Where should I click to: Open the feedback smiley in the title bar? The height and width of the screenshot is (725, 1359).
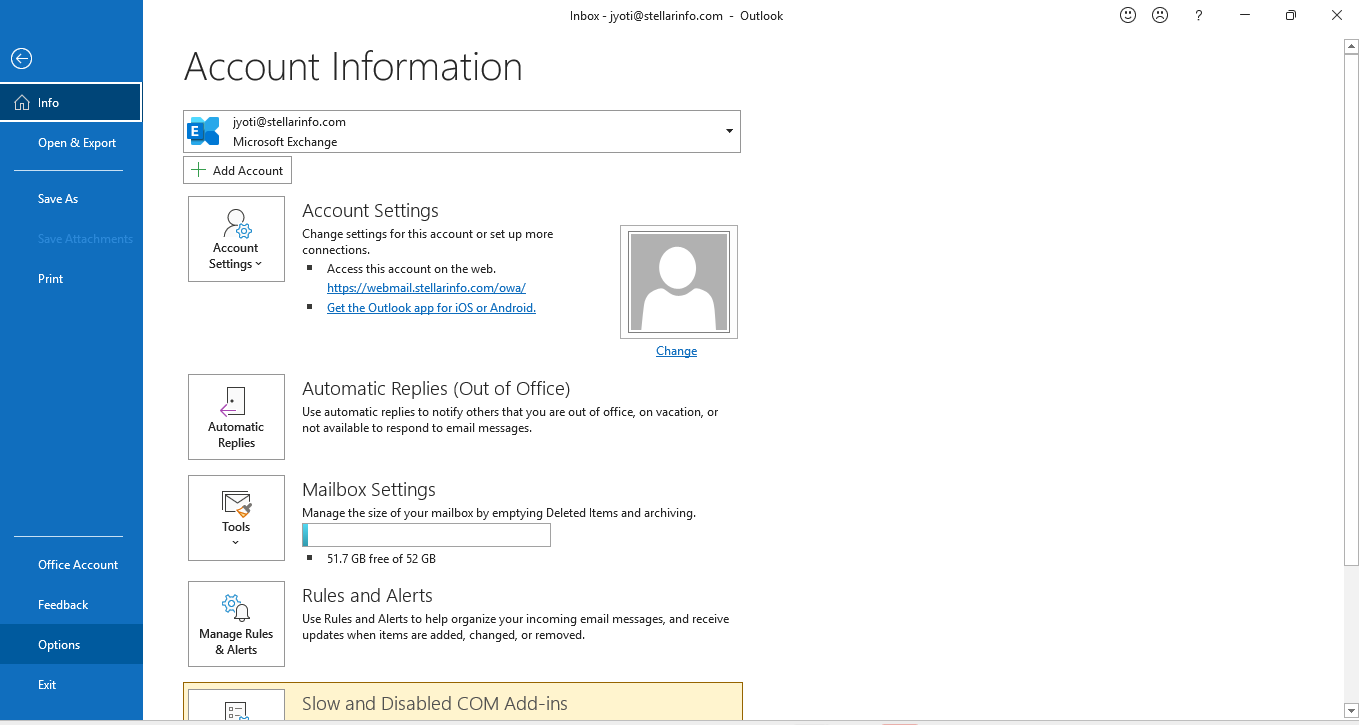click(1128, 15)
